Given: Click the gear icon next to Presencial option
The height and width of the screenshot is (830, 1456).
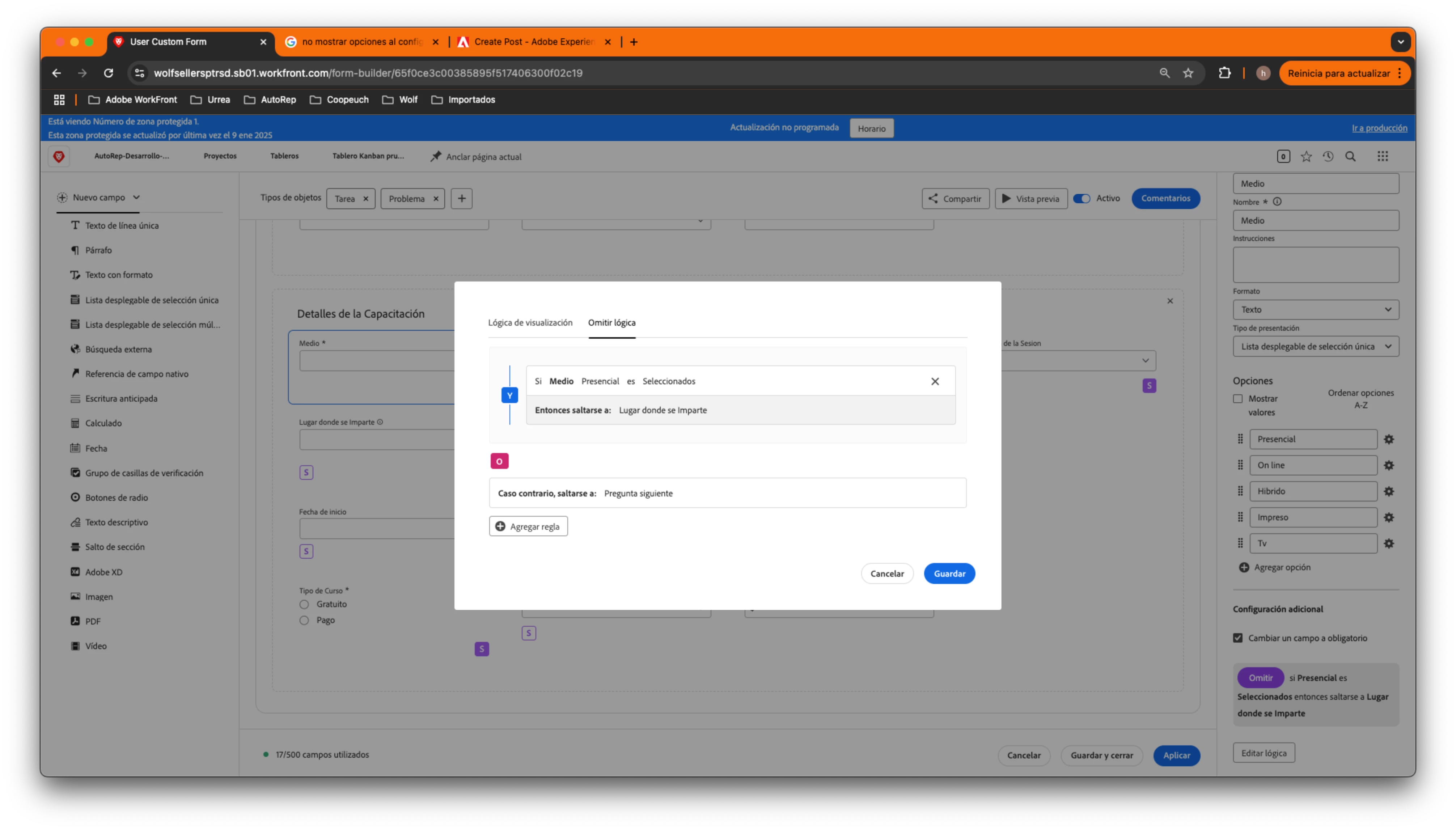Looking at the screenshot, I should [1389, 439].
